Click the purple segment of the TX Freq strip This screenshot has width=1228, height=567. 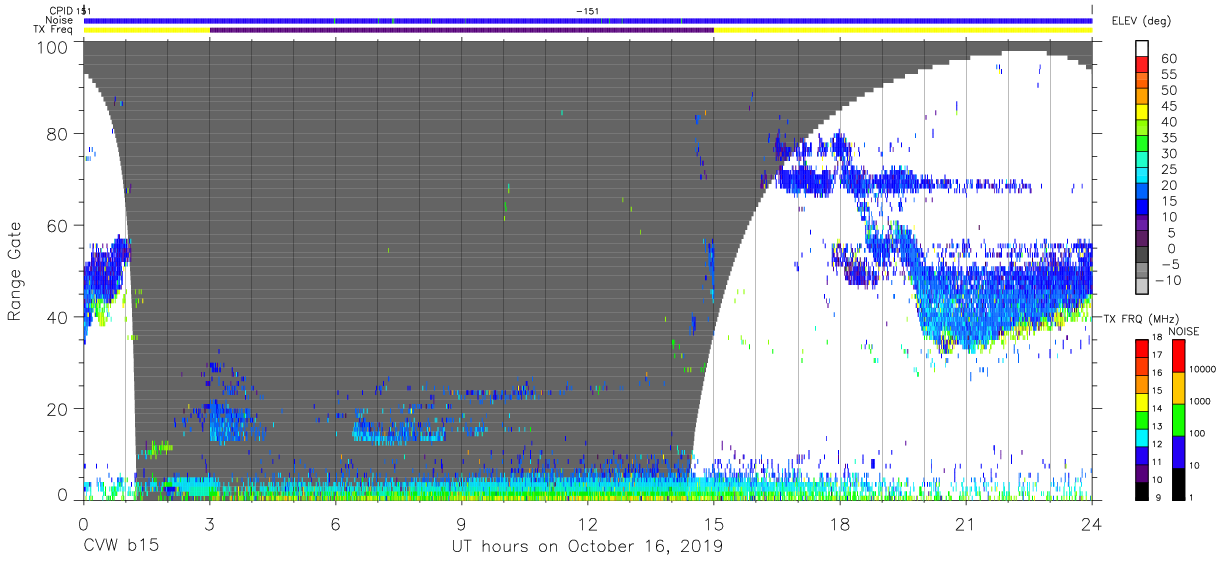click(x=461, y=30)
